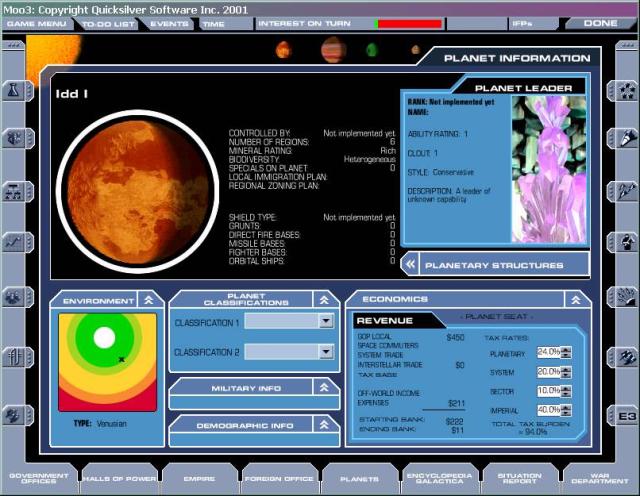The width and height of the screenshot is (640, 496).
Task: Expand the Military Info panel chevron
Action: pyautogui.click(x=324, y=387)
